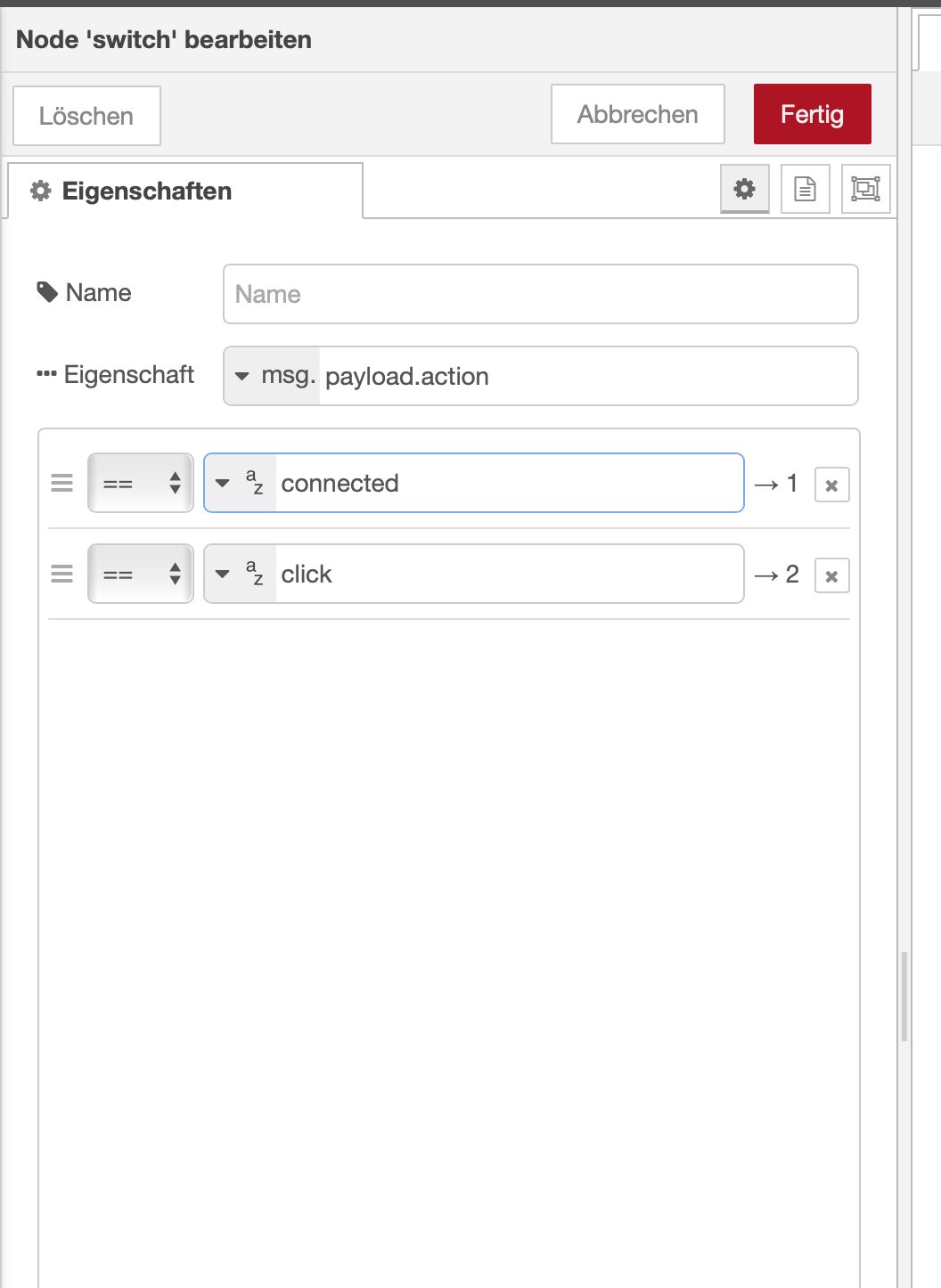Click the Löschen button
This screenshot has width=941, height=1288.
pos(86,116)
